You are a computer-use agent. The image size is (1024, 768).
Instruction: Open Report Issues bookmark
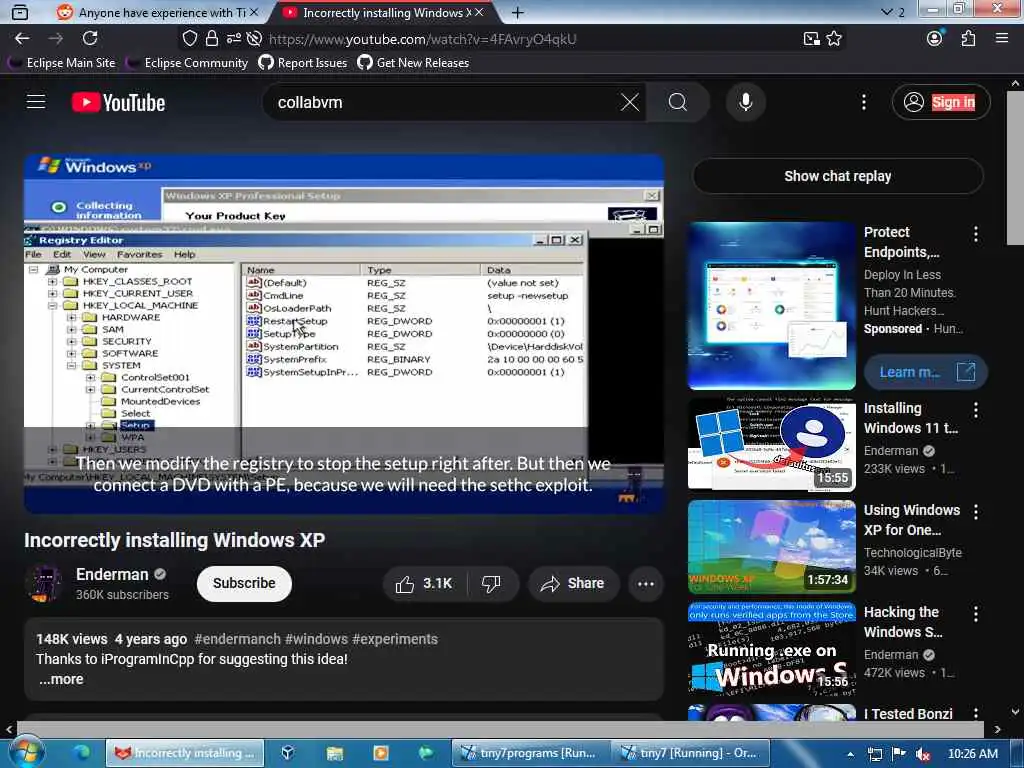[x=302, y=63]
